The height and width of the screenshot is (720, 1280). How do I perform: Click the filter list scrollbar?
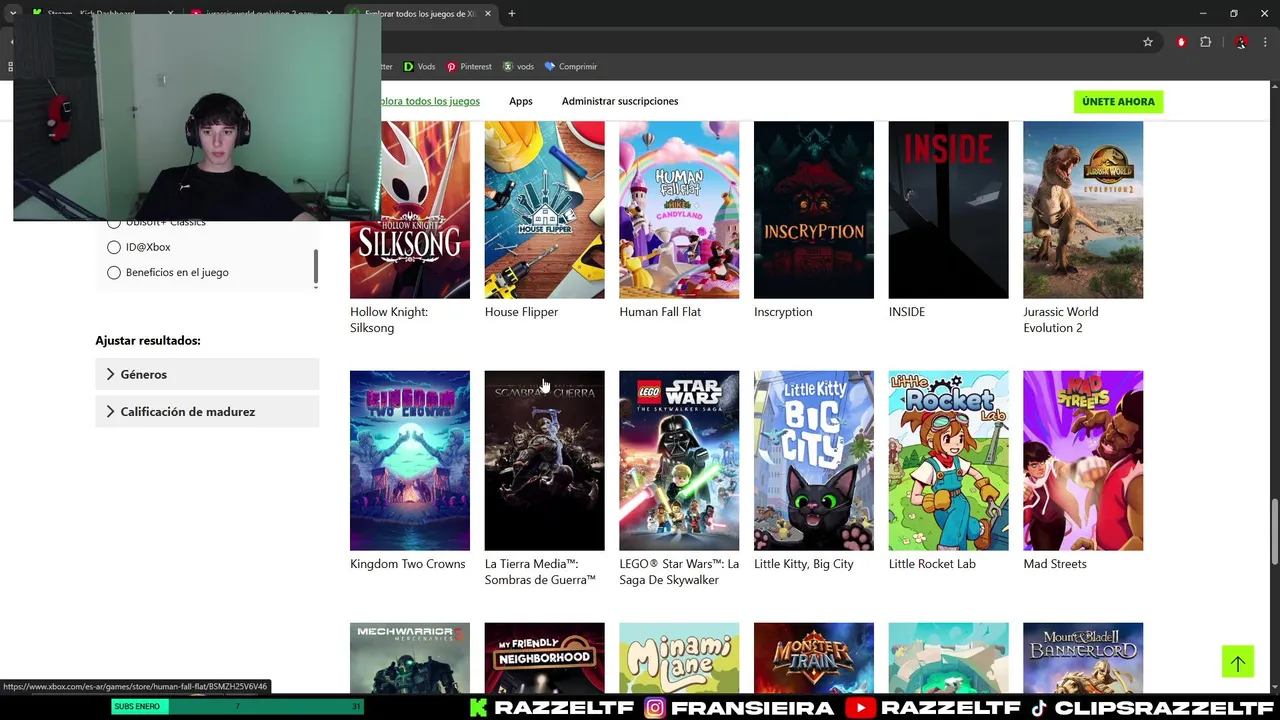316,266
